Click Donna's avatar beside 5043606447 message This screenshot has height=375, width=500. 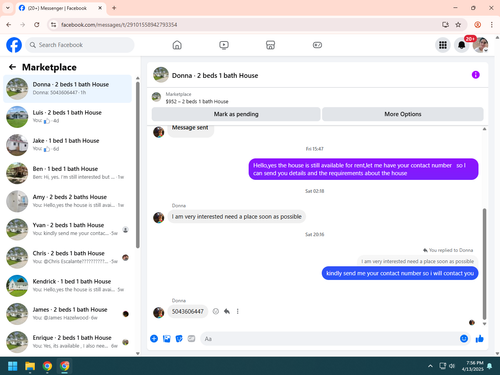pos(158,312)
